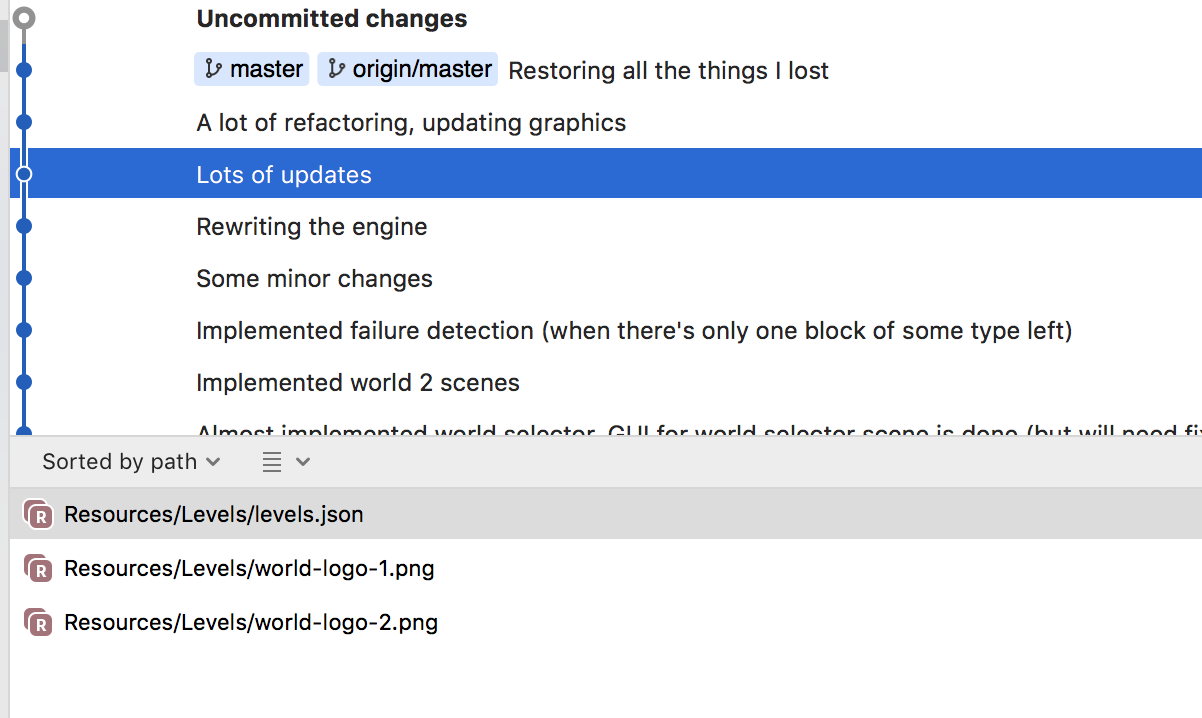Click the chevron next to the list view icon
This screenshot has height=718, width=1202.
304,461
